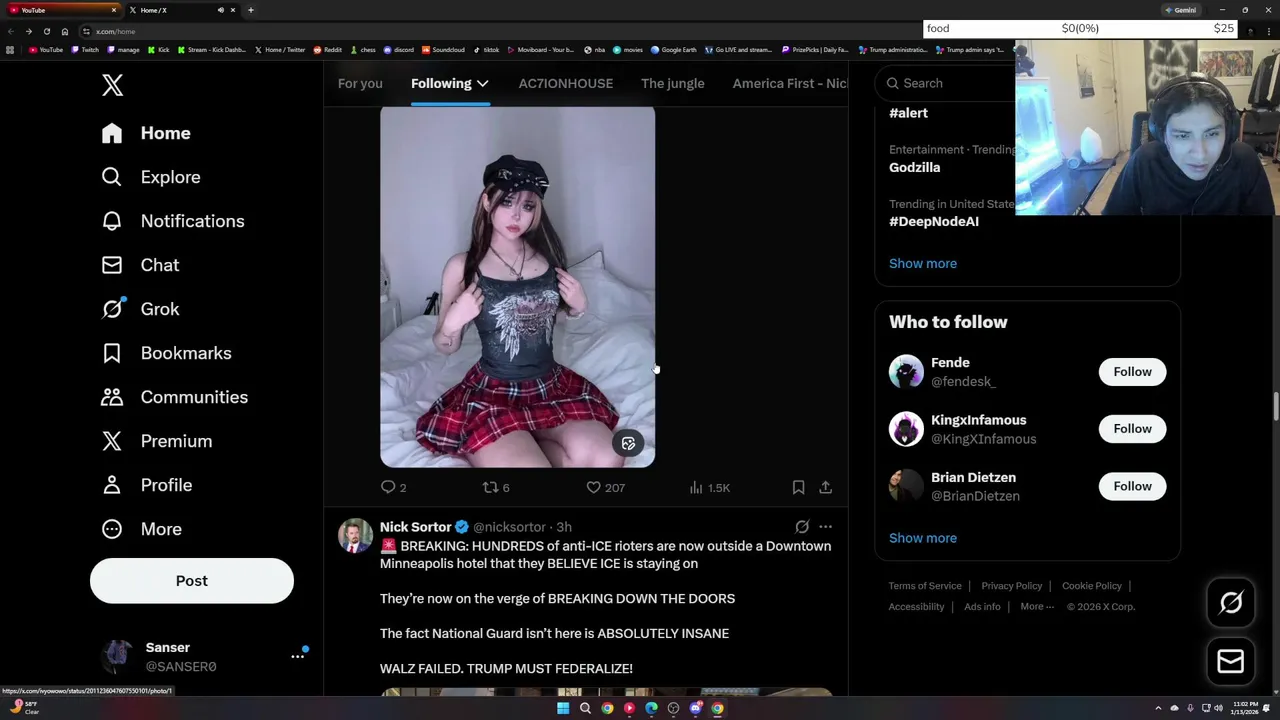
Task: Click the address bar showing x.com/home
Action: click(x=500, y=31)
